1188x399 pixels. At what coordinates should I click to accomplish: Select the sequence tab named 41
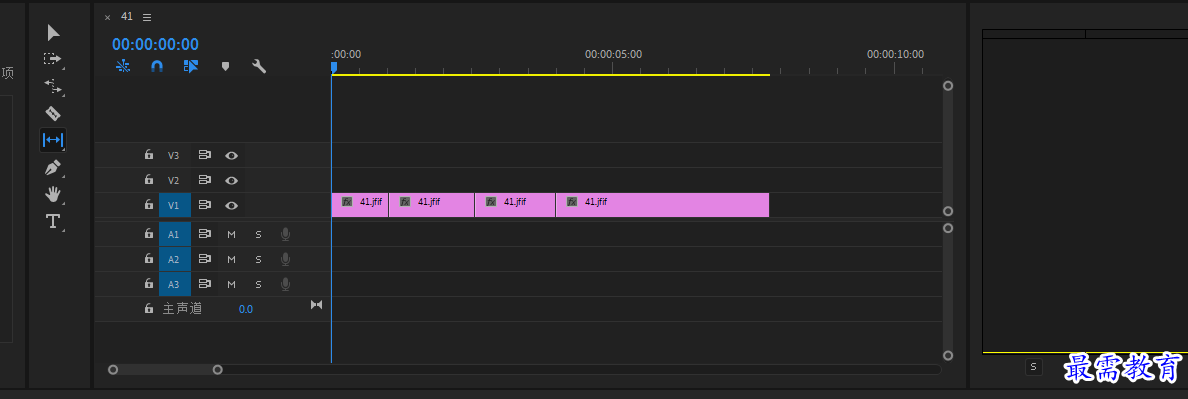coord(127,16)
